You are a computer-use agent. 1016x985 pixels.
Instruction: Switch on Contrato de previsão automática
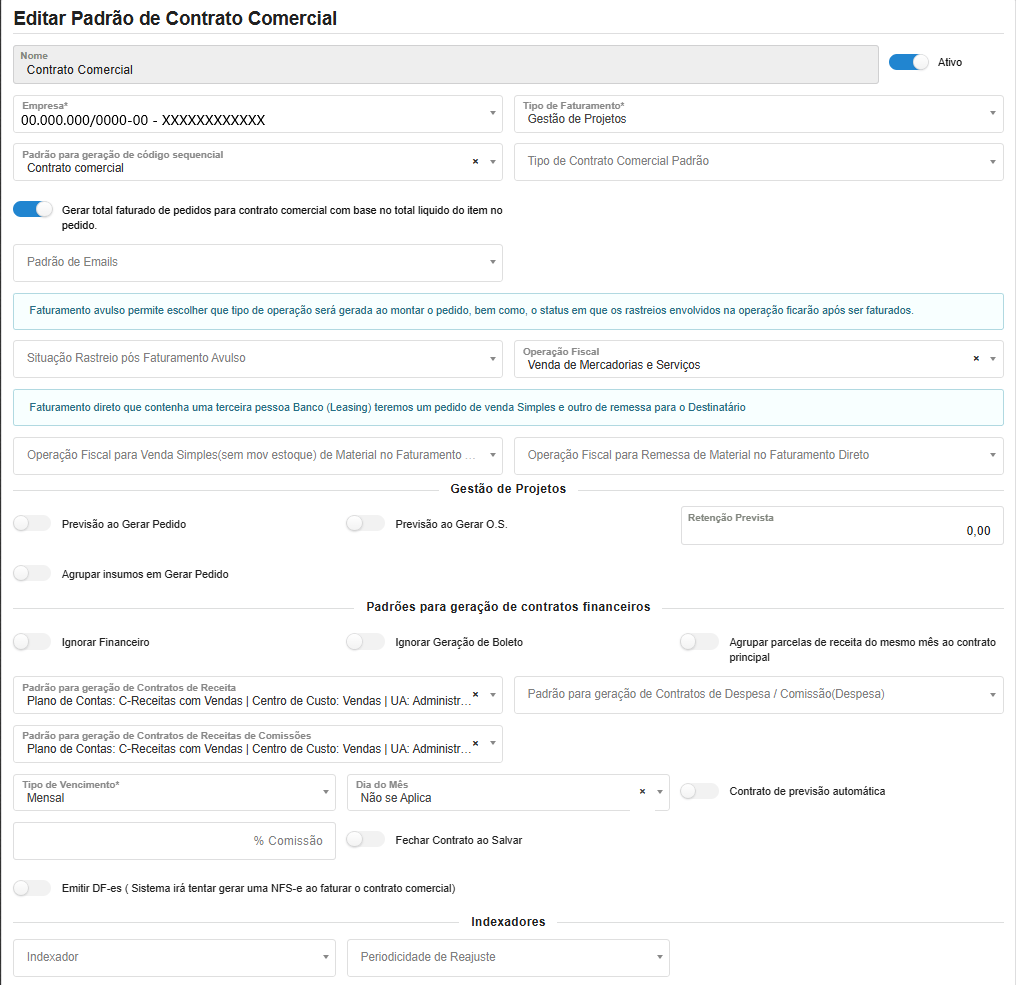699,791
